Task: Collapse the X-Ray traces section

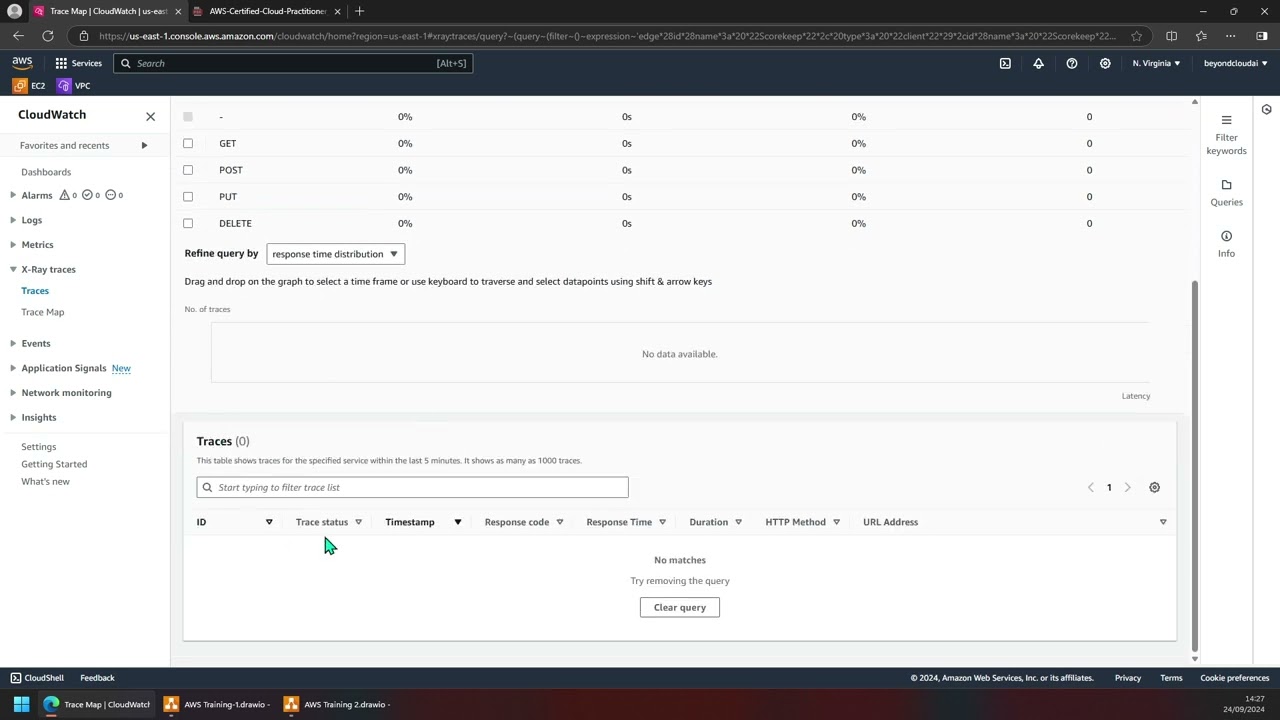Action: 13,269
